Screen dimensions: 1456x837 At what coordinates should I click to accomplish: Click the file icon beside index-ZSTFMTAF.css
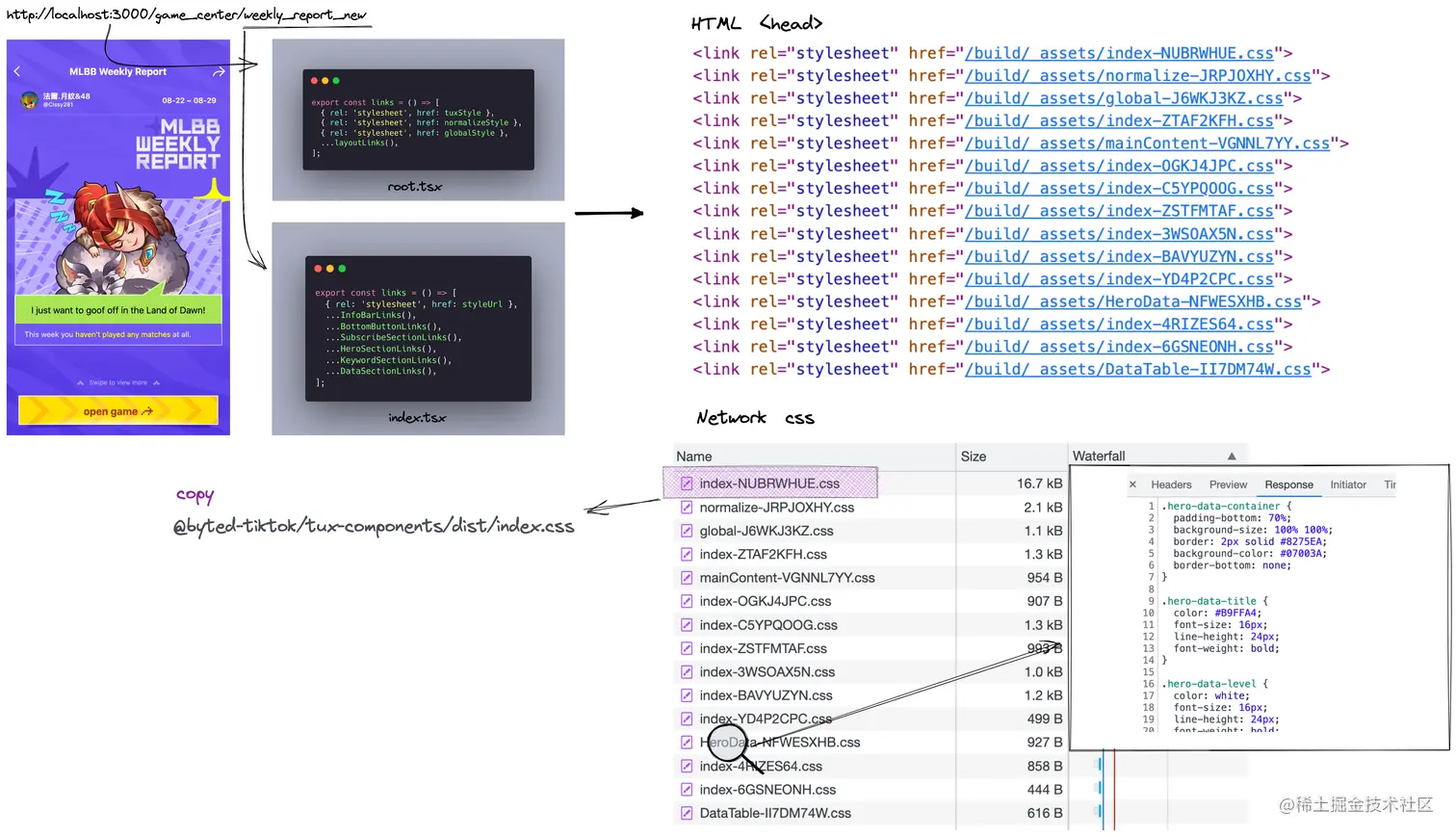687,648
